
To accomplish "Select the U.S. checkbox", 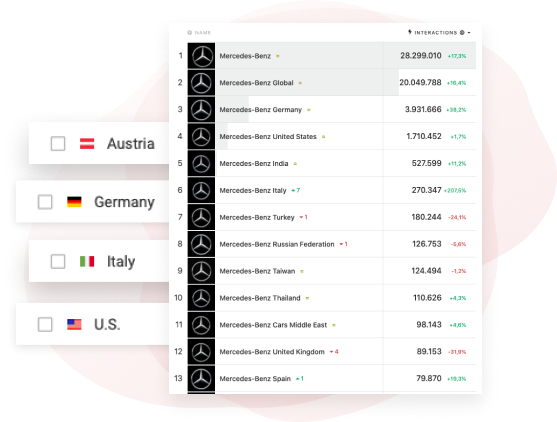I will pyautogui.click(x=45, y=324).
